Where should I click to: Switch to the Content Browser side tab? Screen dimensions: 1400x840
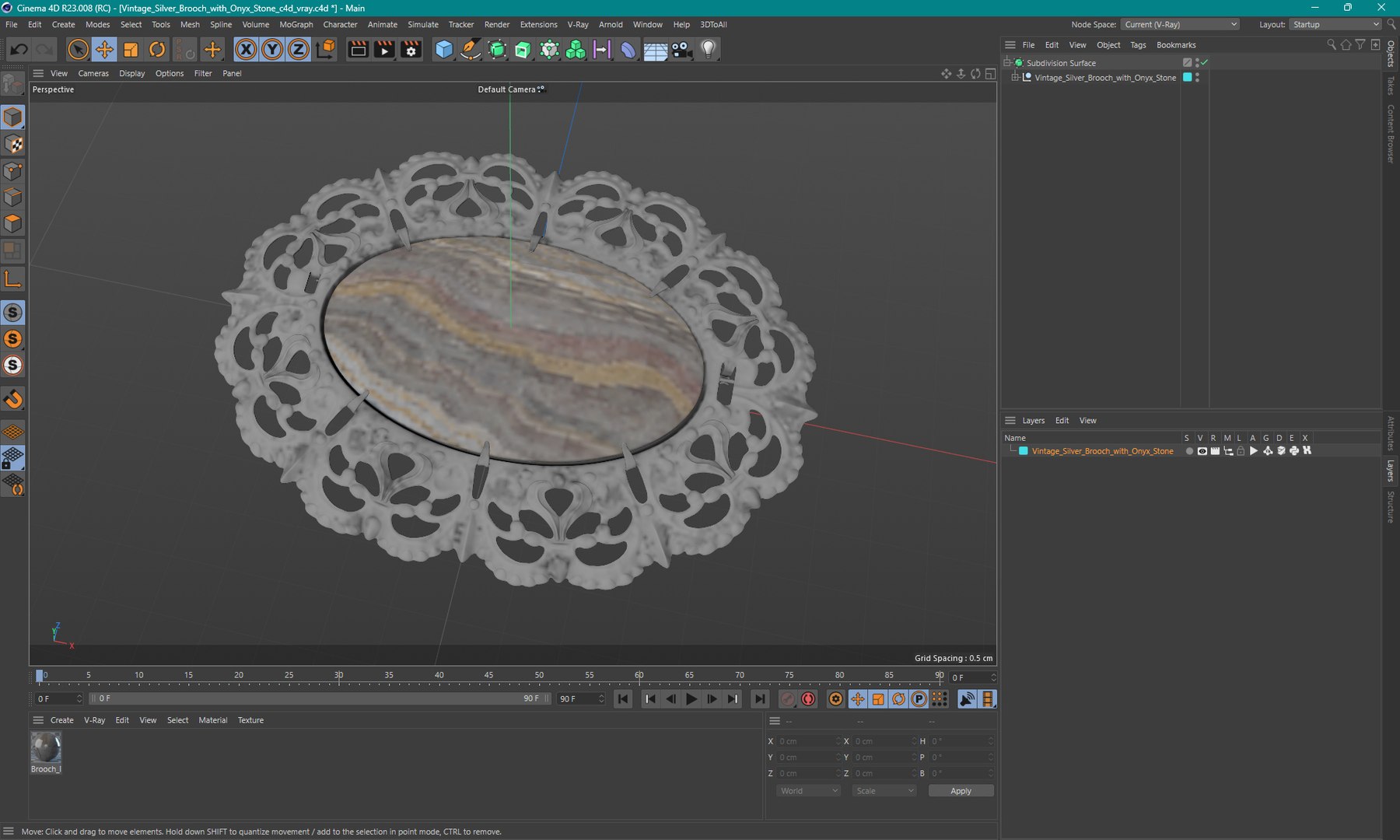point(1391,134)
